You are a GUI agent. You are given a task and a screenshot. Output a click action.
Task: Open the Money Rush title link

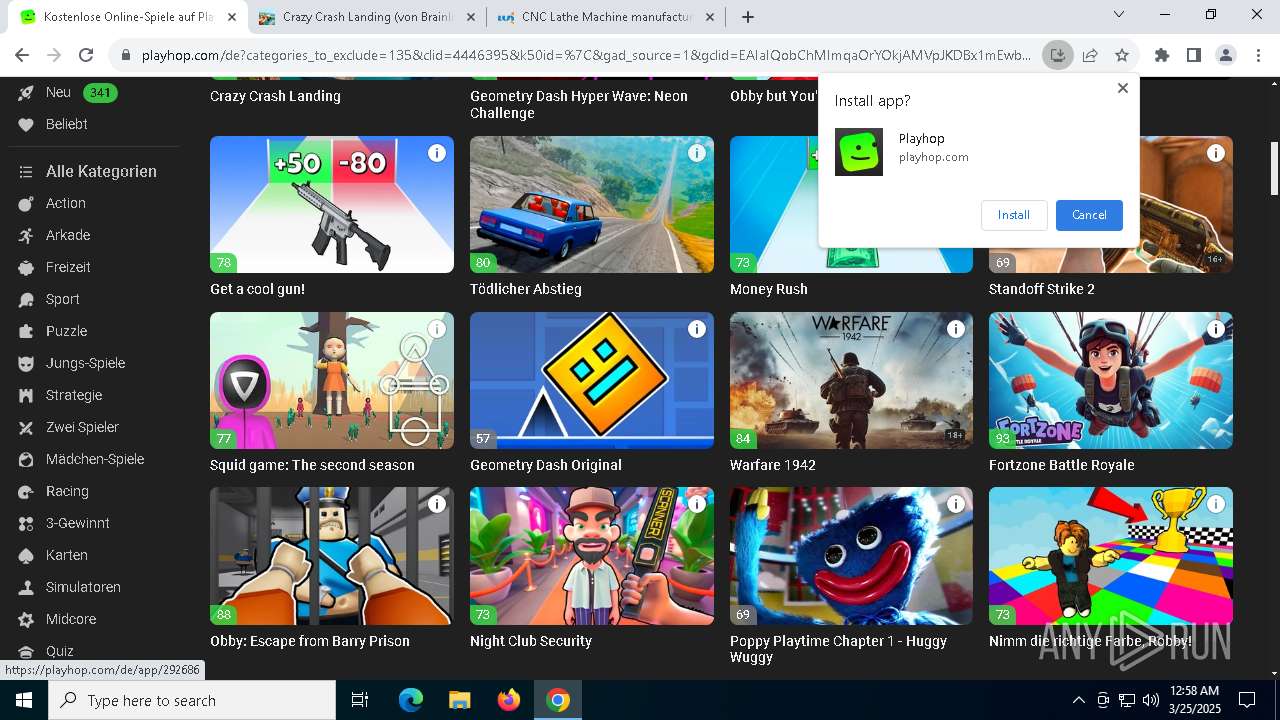pos(769,289)
